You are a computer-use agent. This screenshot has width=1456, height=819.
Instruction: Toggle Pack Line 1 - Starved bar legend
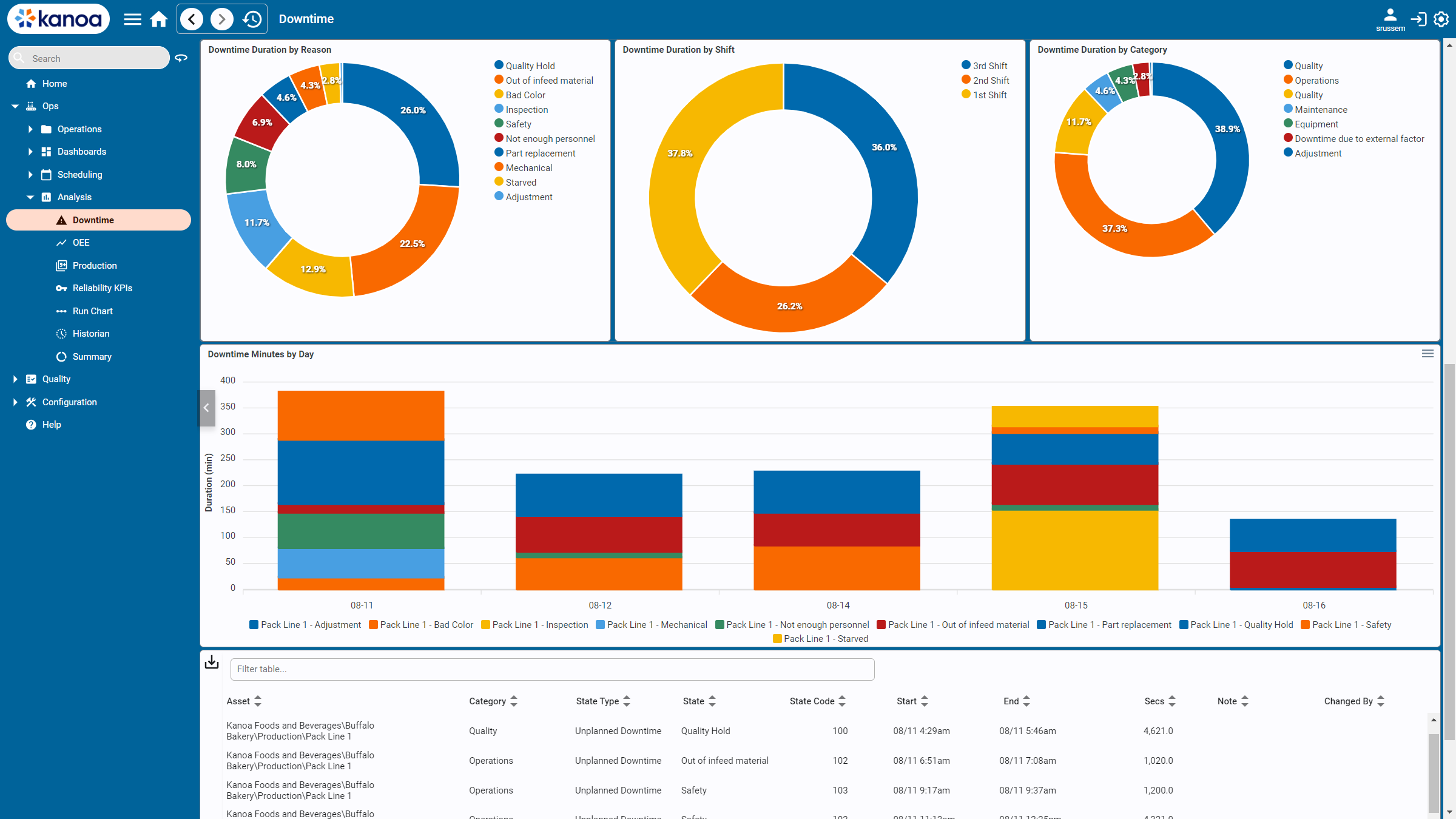pos(820,639)
